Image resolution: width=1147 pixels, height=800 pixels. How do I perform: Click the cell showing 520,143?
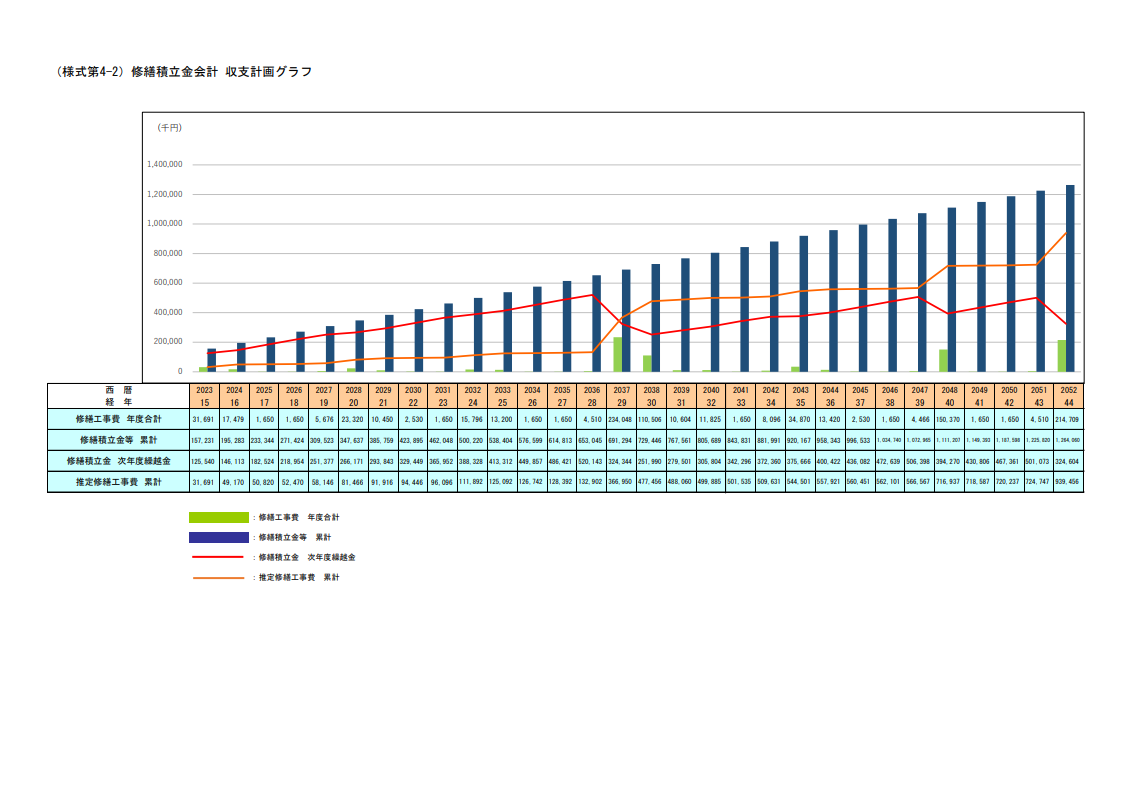point(592,461)
